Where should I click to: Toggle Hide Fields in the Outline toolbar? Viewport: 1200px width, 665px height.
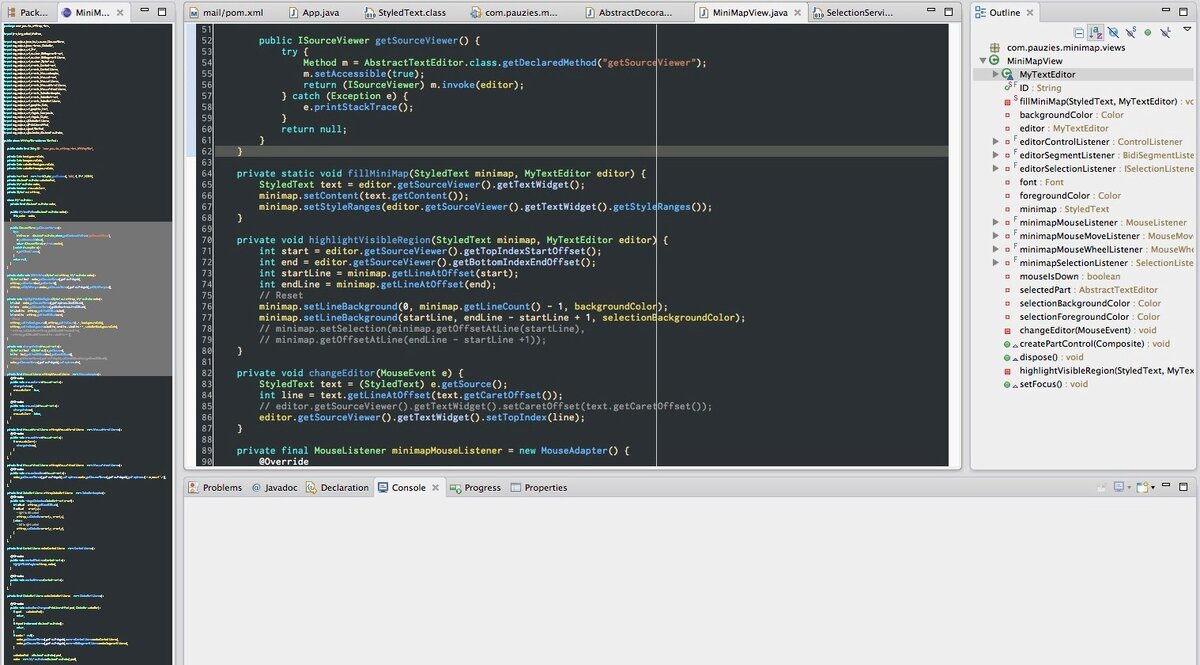pos(1113,32)
